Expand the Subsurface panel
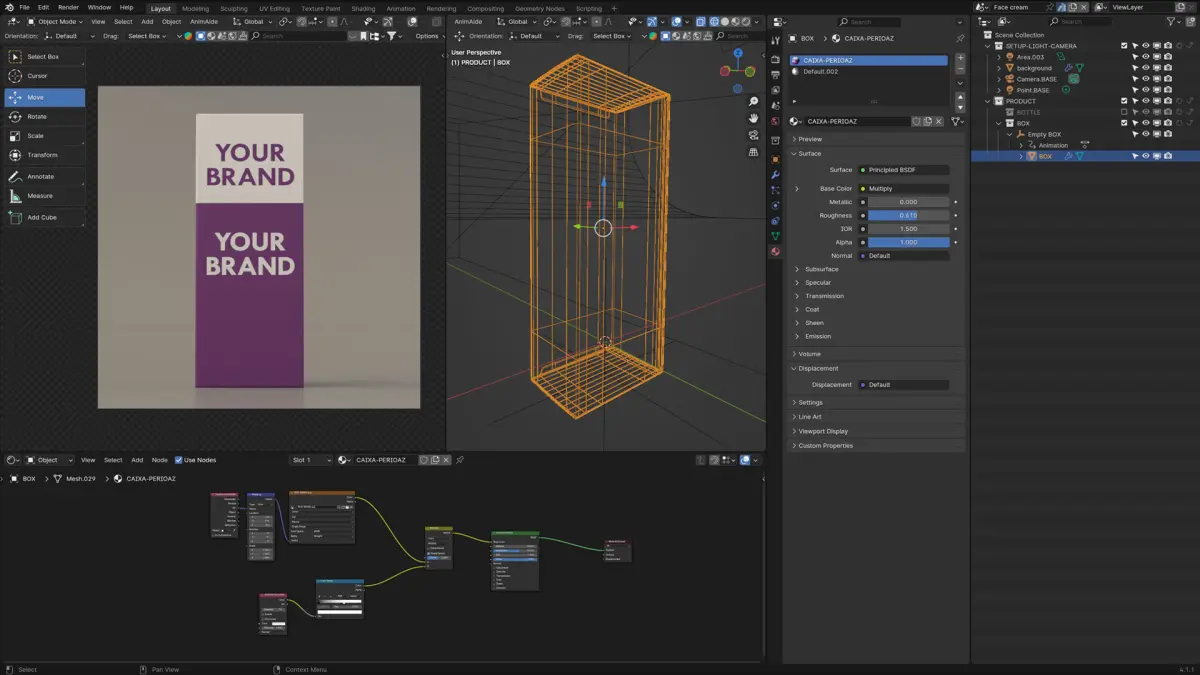1200x675 pixels. pyautogui.click(x=822, y=269)
